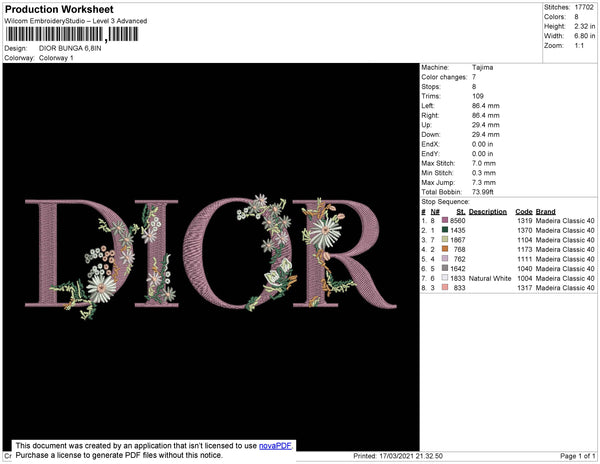Click the 'Printed: 17/03/2021 21.32.50' footer text

point(398,456)
